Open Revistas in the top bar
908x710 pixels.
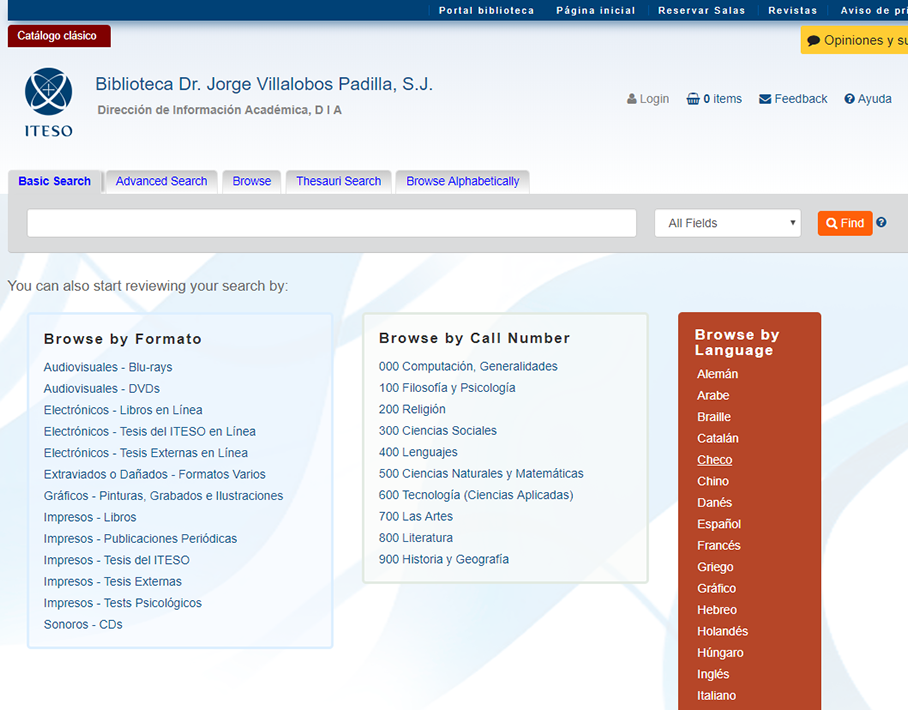(793, 10)
